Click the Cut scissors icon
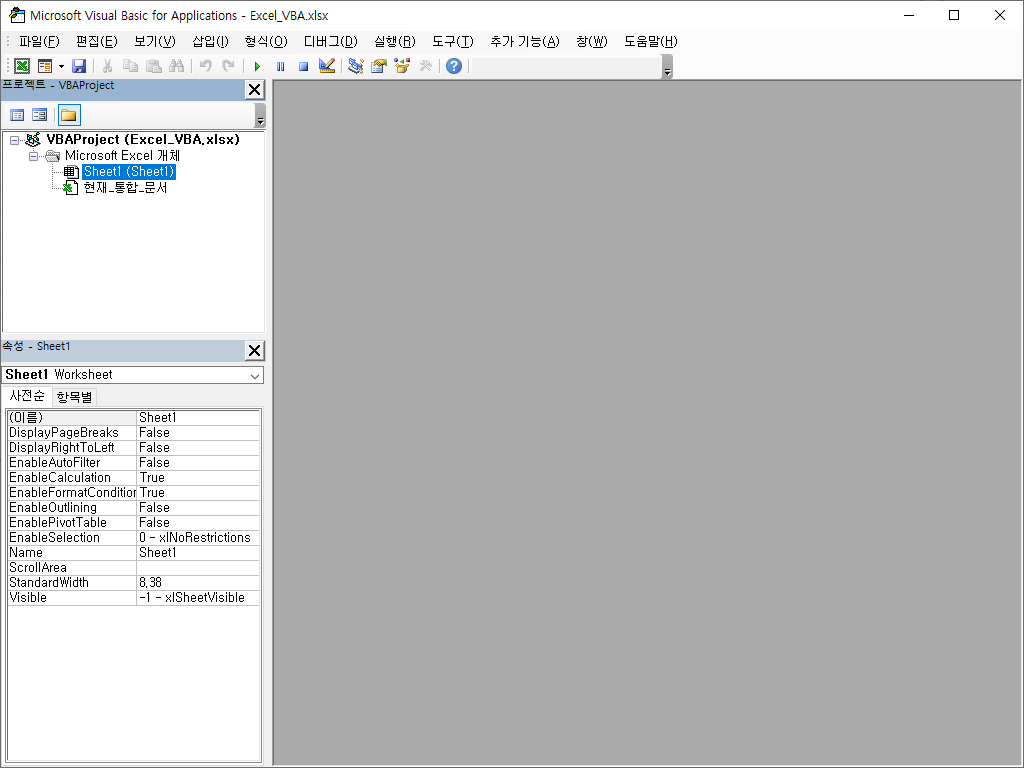The image size is (1024, 768). pyautogui.click(x=108, y=66)
